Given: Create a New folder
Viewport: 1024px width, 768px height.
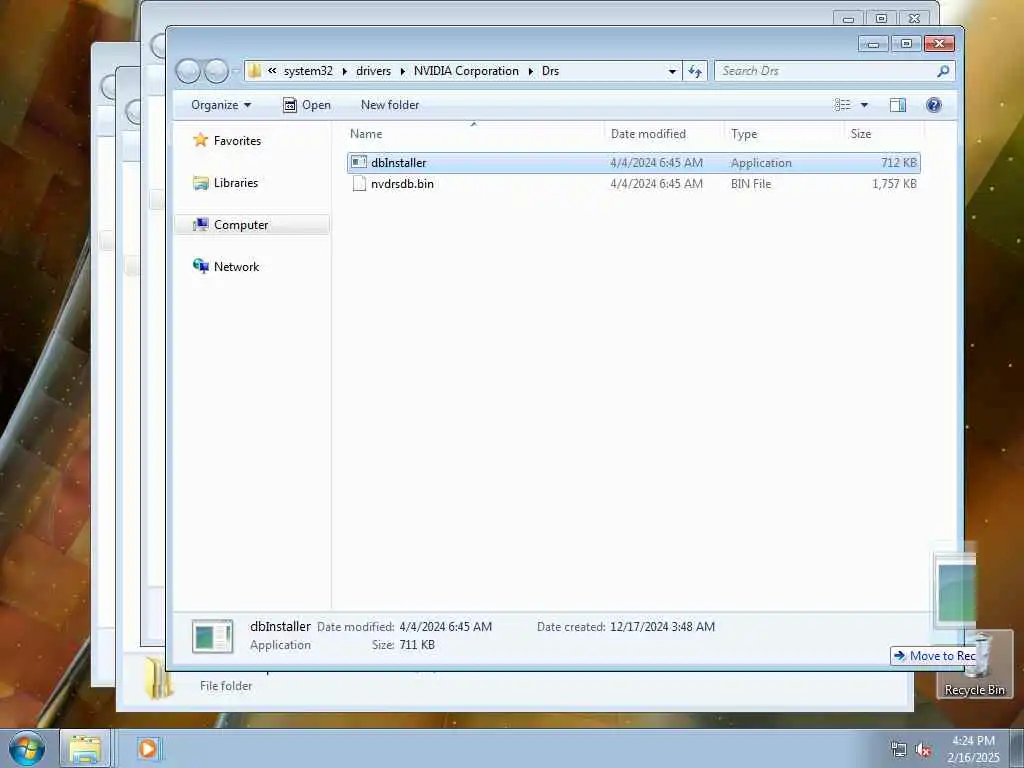Looking at the screenshot, I should click(390, 105).
